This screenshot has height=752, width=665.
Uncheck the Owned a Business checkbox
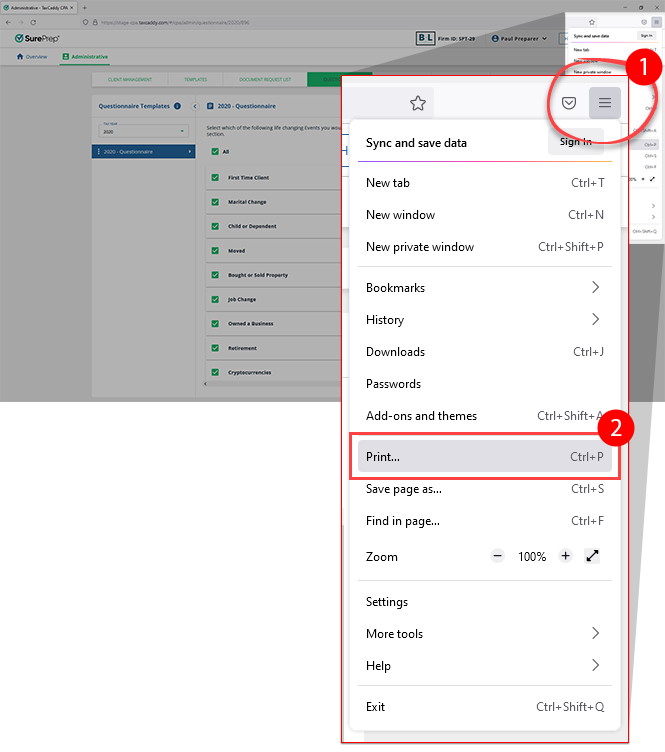[x=215, y=323]
